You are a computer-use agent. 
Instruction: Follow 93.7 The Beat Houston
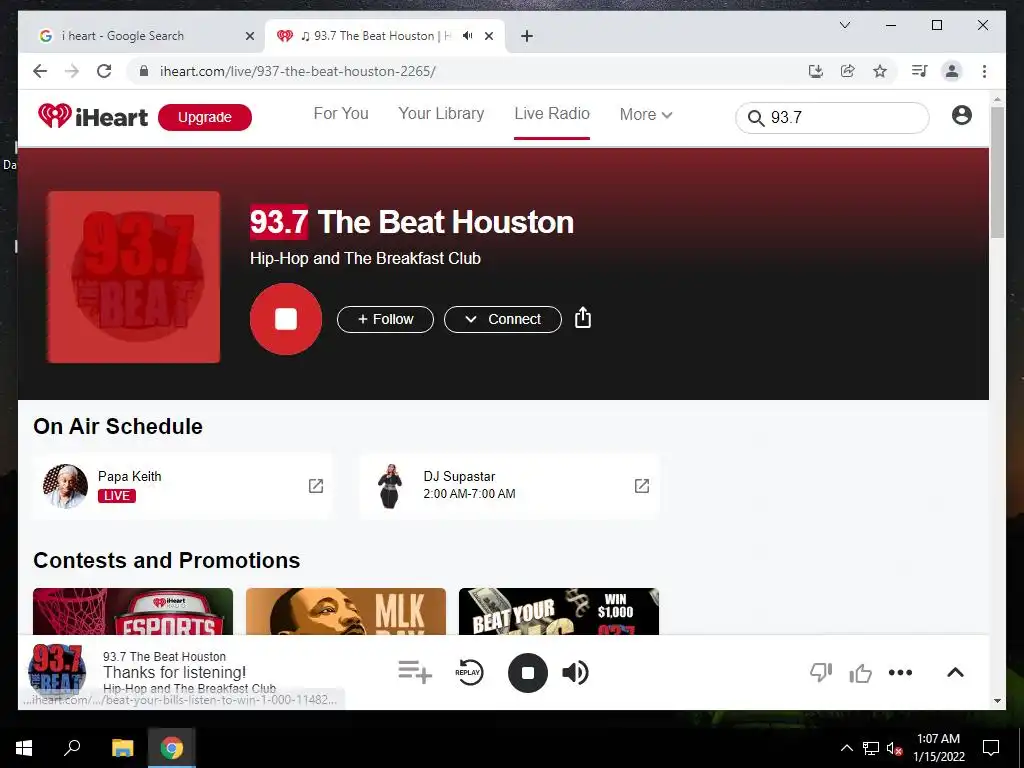tap(385, 319)
